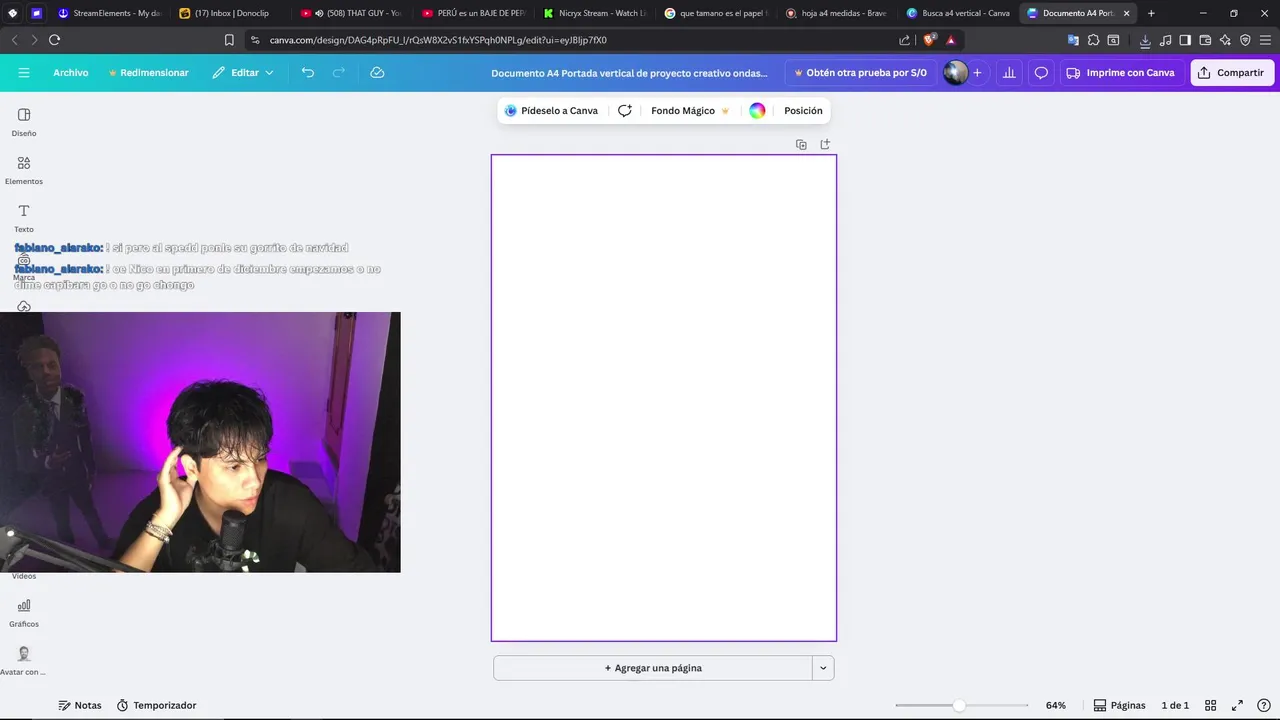
Task: Switch to the hoja a4 medidas tab
Action: pyautogui.click(x=836, y=13)
